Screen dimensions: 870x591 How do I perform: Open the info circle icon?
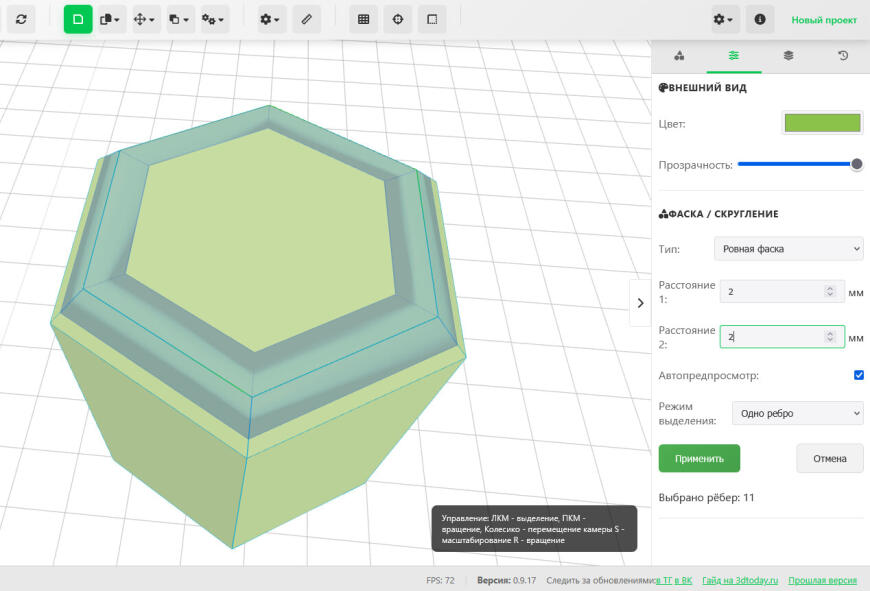point(760,19)
